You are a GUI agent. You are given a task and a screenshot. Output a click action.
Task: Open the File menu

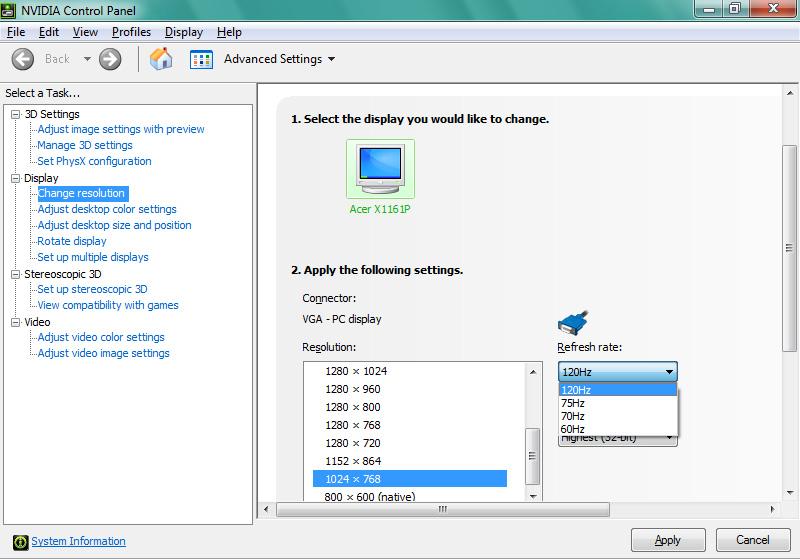point(16,32)
